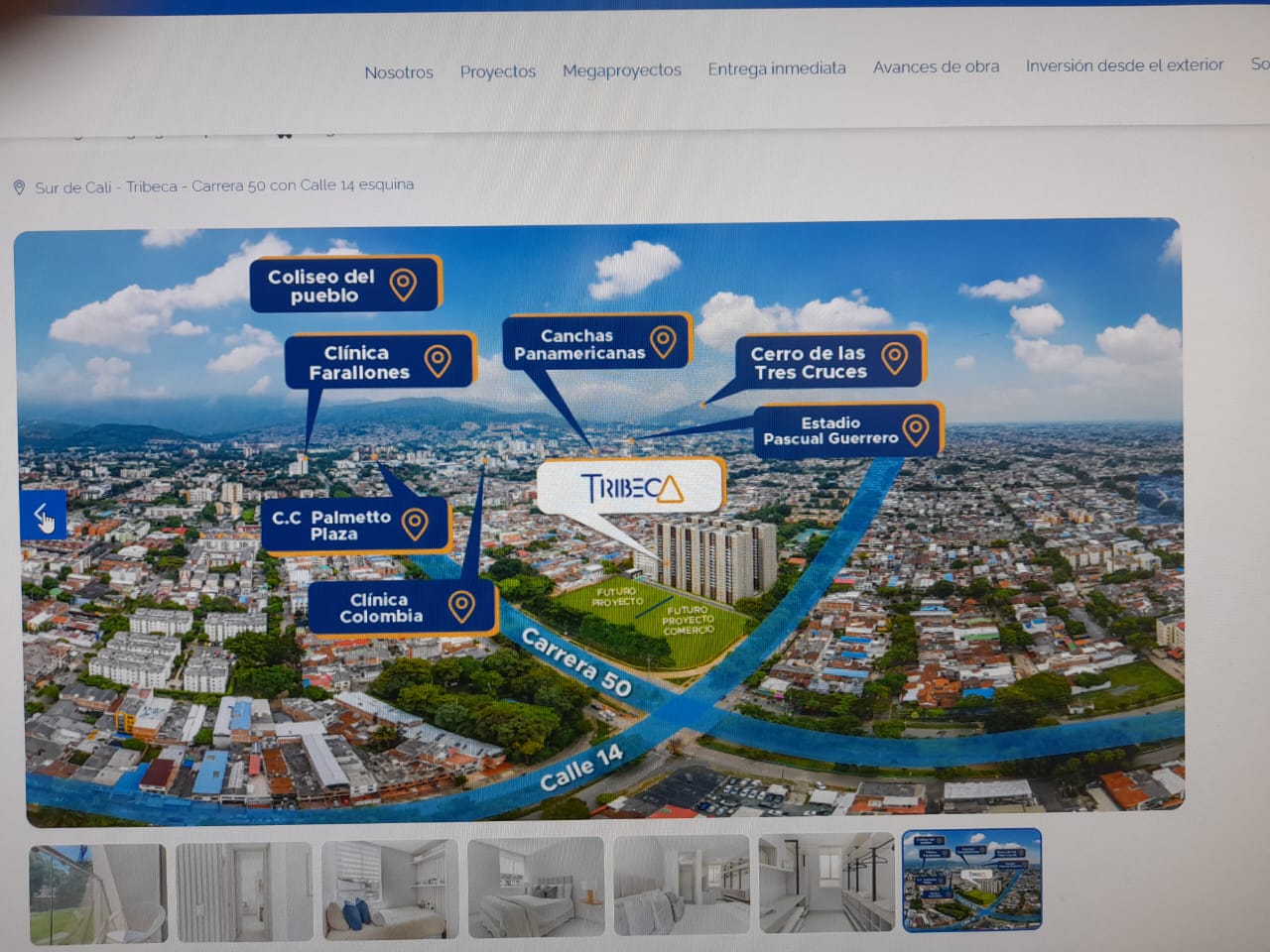1270x952 pixels.
Task: Select the aerial map thumbnail
Action: 972,881
